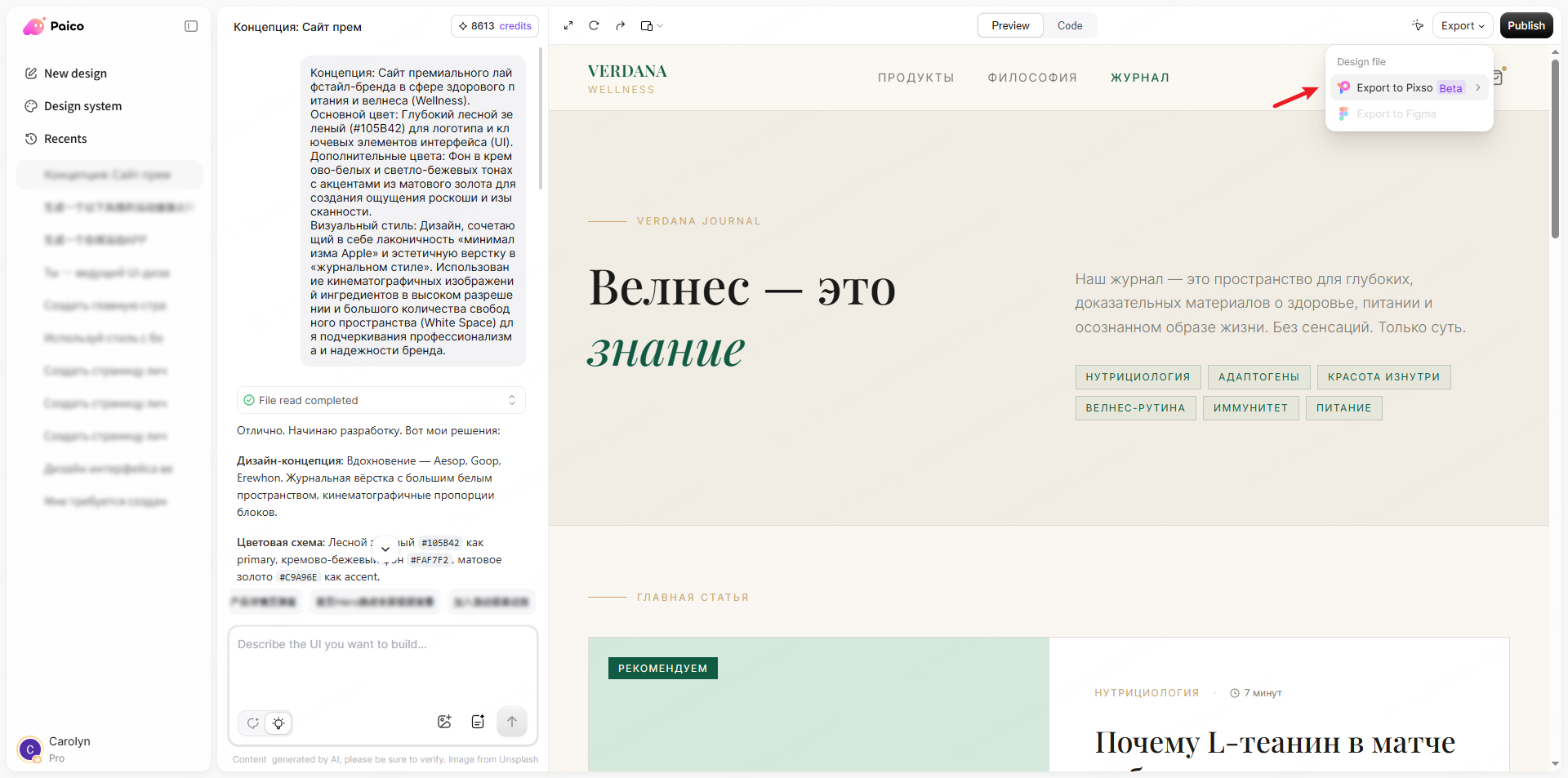The image size is (1568, 778).
Task: Click the Концепция: Сайт прем chat title
Action: pos(297,27)
